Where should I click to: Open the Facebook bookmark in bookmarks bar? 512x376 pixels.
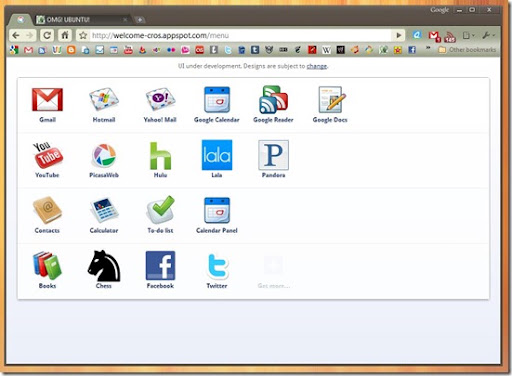pos(412,50)
